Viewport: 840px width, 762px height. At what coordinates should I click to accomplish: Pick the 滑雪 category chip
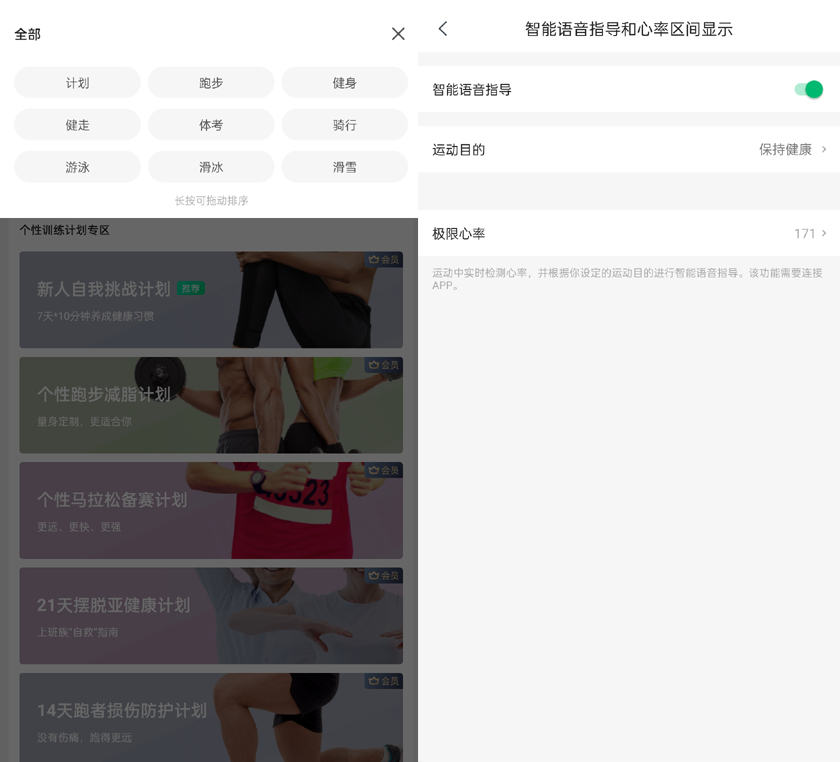(x=344, y=167)
